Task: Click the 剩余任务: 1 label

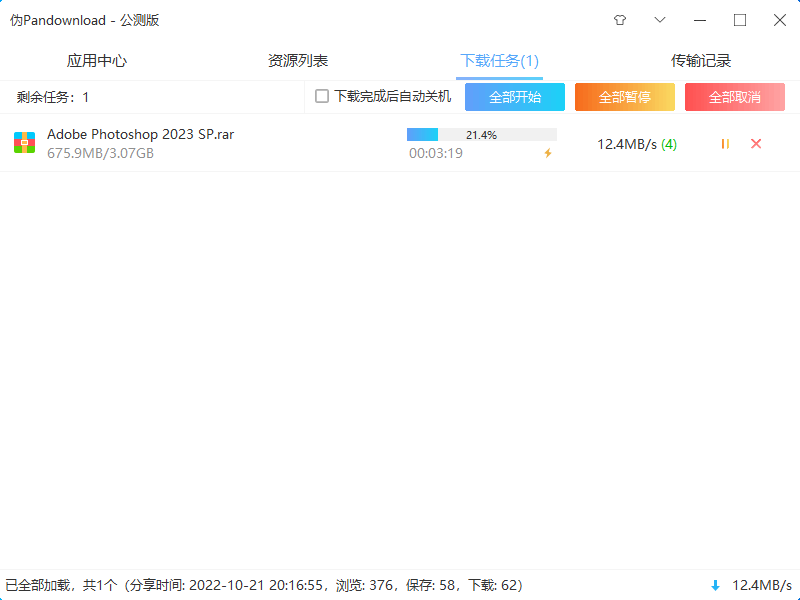Action: point(53,97)
